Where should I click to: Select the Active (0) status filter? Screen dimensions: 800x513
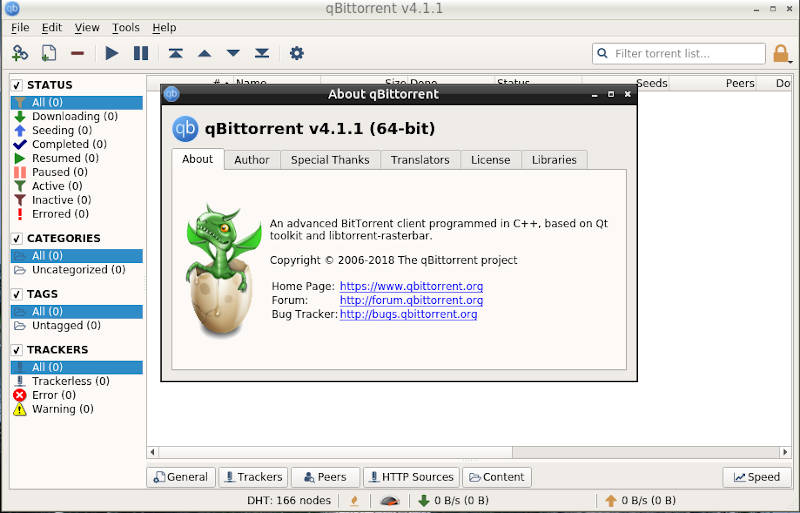point(77,186)
